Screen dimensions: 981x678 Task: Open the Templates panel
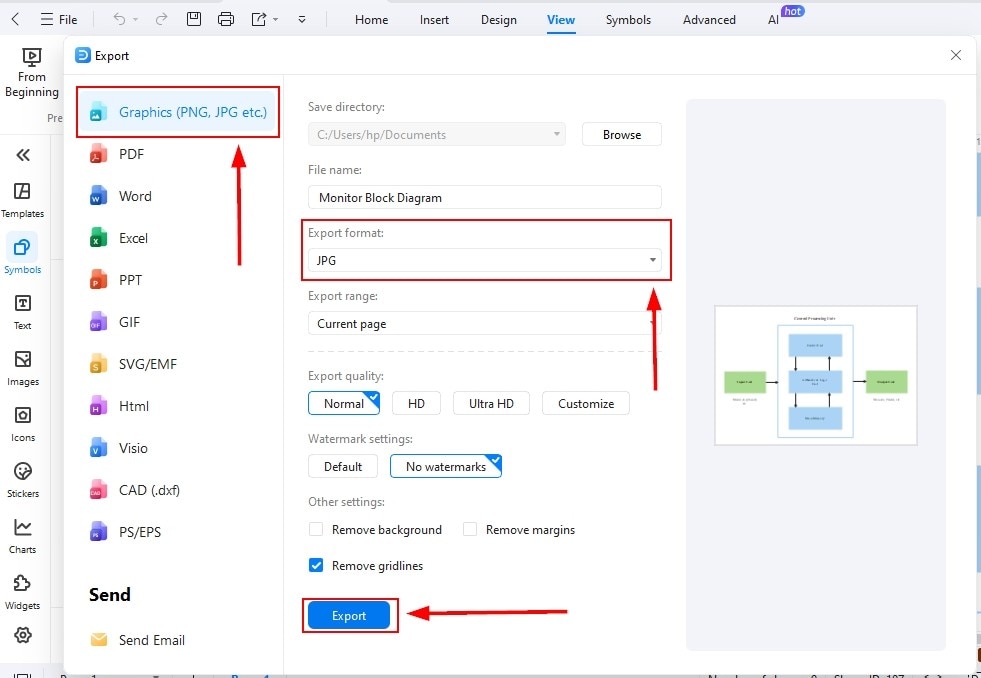(22, 195)
